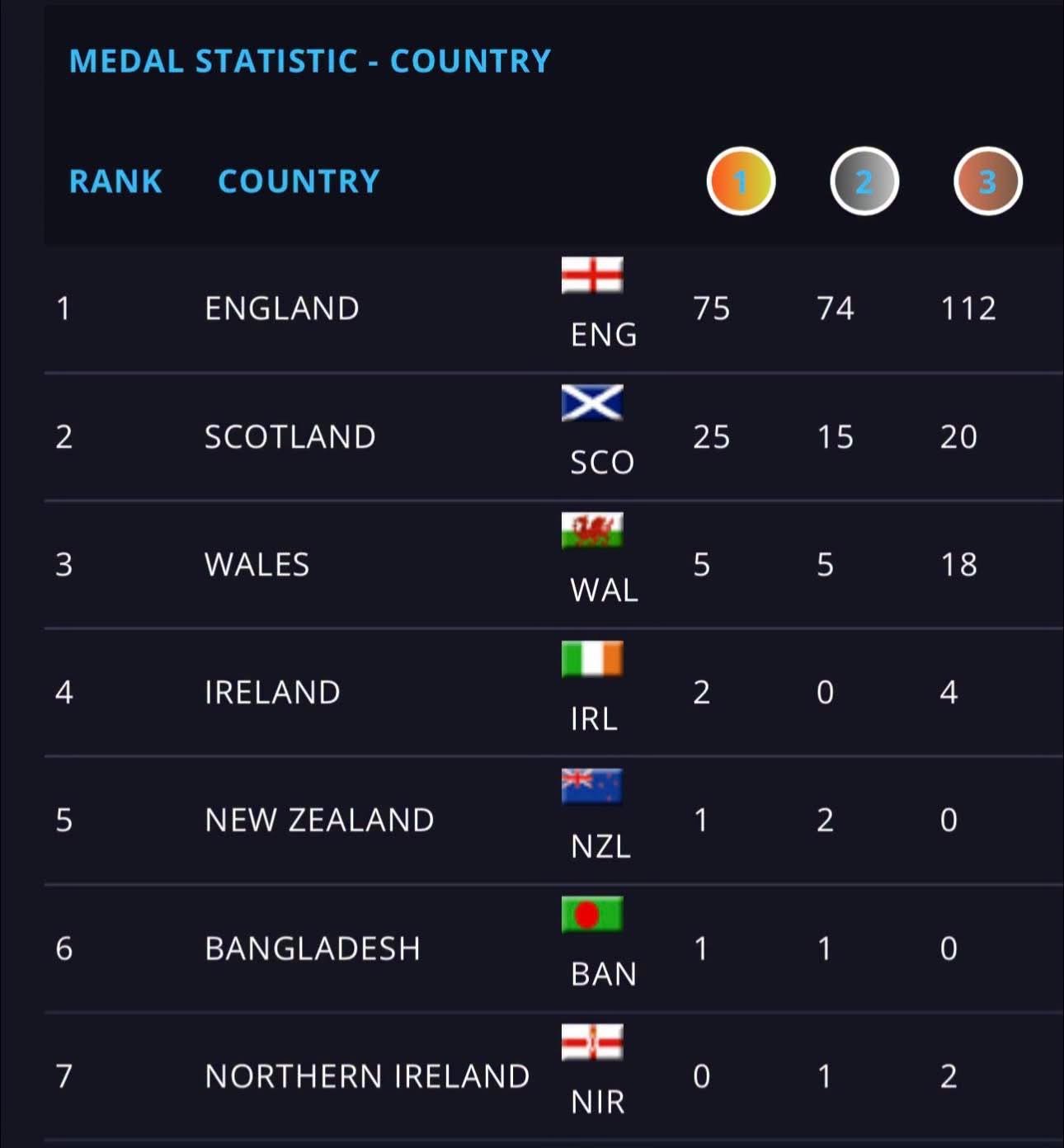
Task: Click the Scotland flag icon
Action: [592, 402]
